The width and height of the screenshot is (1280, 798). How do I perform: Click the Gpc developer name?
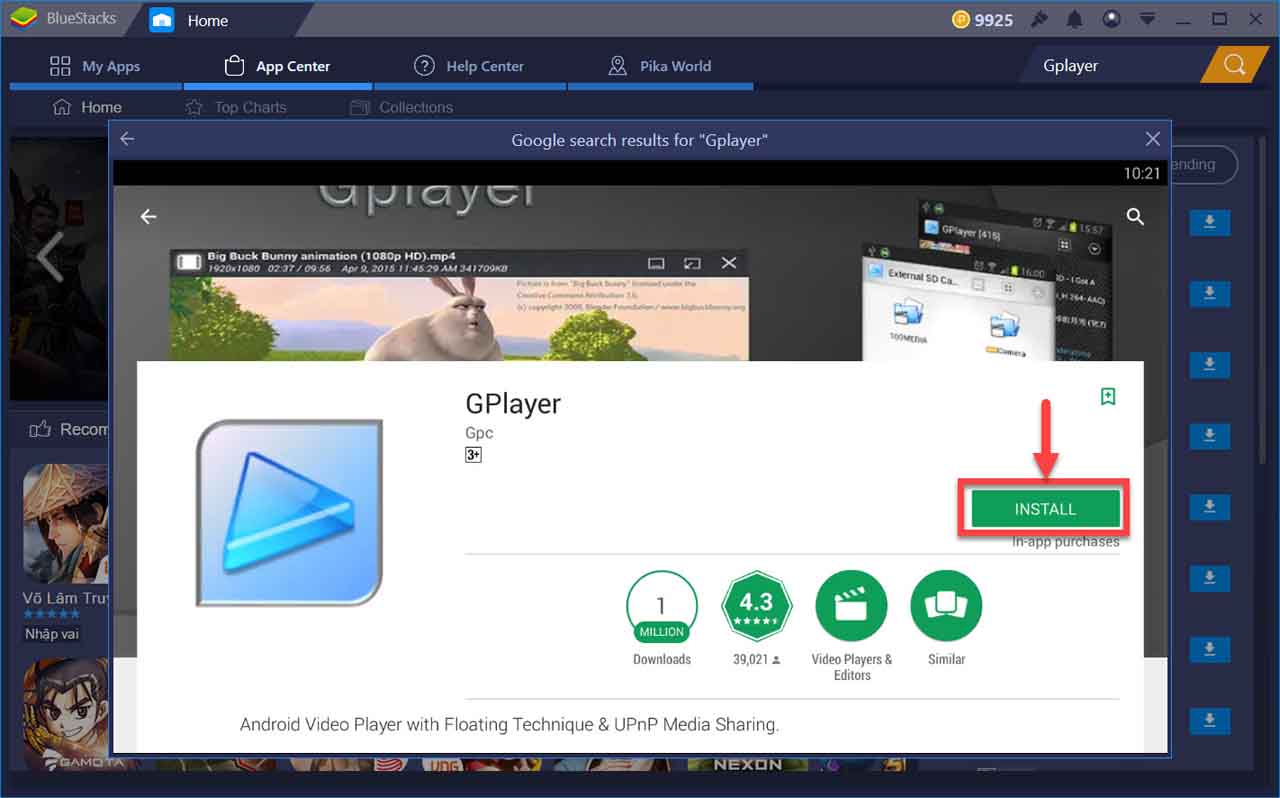pos(479,433)
